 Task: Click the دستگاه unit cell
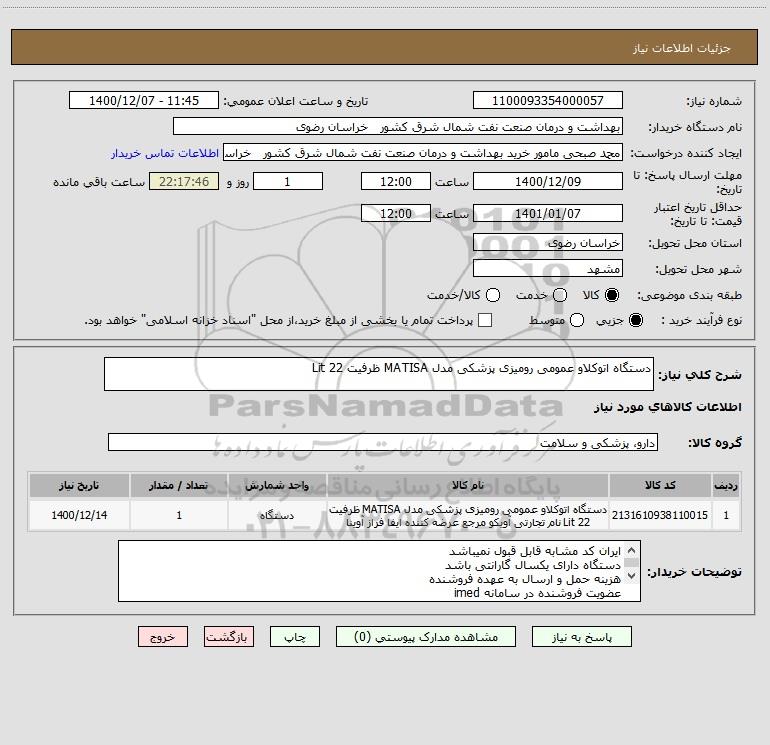pos(277,515)
